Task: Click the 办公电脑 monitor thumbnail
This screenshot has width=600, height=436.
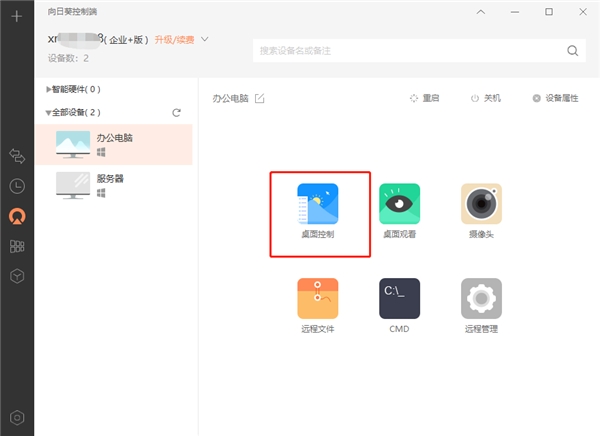Action: [x=73, y=144]
